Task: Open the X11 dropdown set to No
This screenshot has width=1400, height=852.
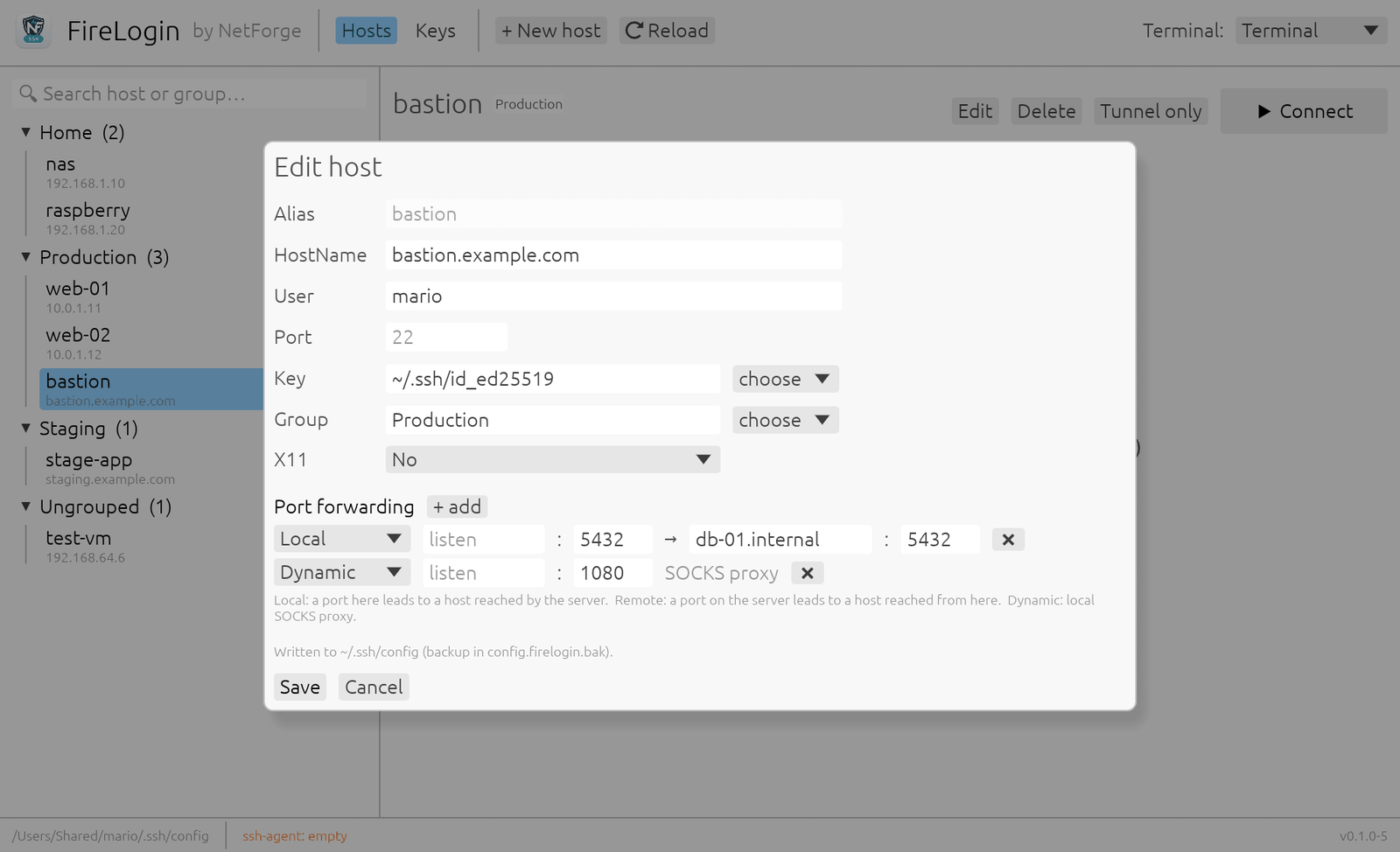Action: [x=553, y=460]
